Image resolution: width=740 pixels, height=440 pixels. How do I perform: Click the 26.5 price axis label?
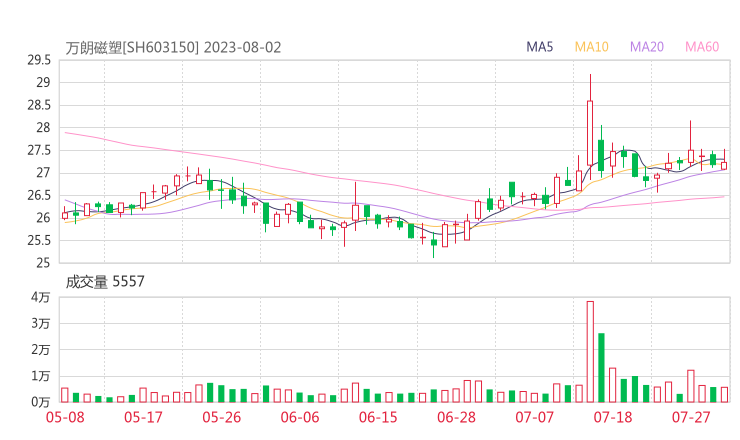[39, 195]
